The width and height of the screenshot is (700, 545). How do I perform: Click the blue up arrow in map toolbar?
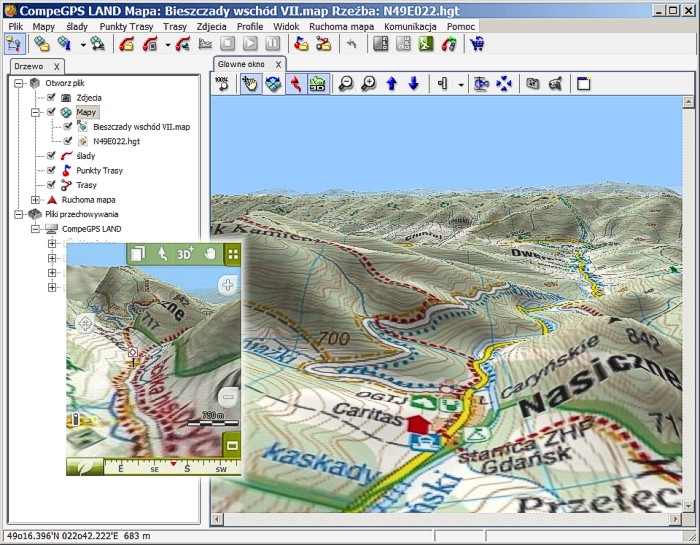click(x=392, y=83)
